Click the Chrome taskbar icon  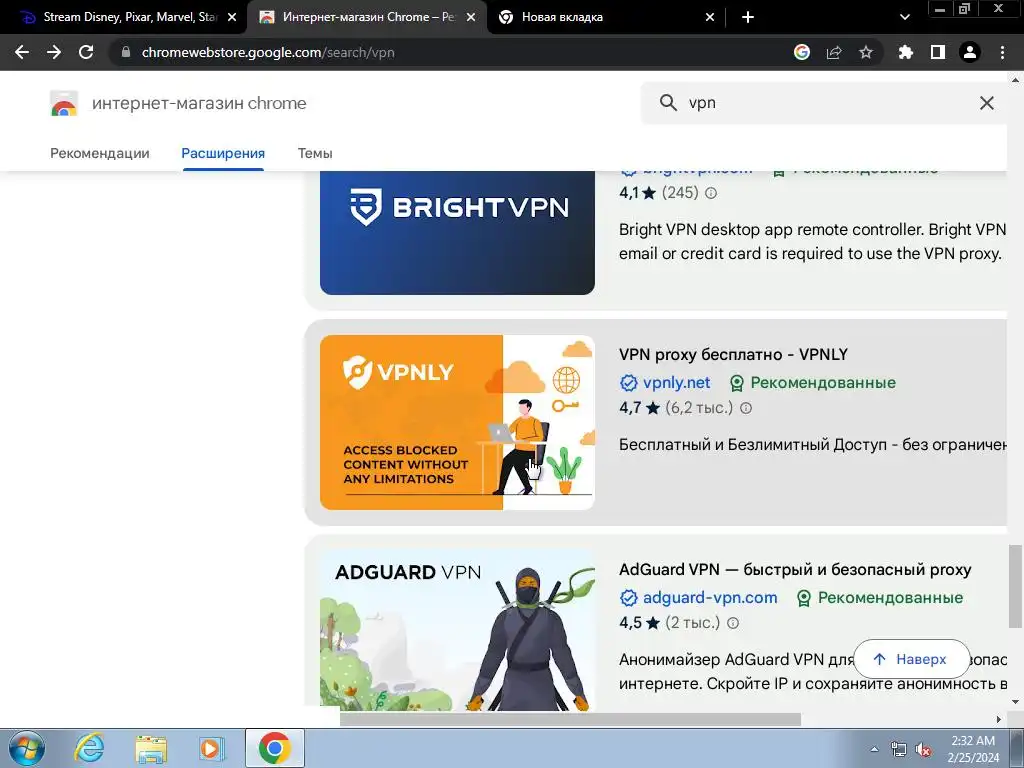tap(274, 748)
